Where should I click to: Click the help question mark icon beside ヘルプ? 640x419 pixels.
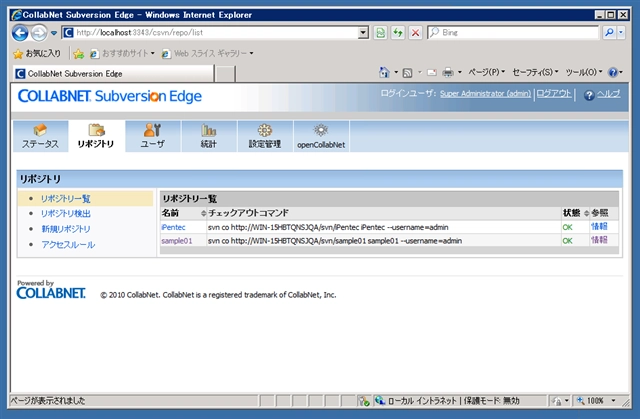pos(589,95)
